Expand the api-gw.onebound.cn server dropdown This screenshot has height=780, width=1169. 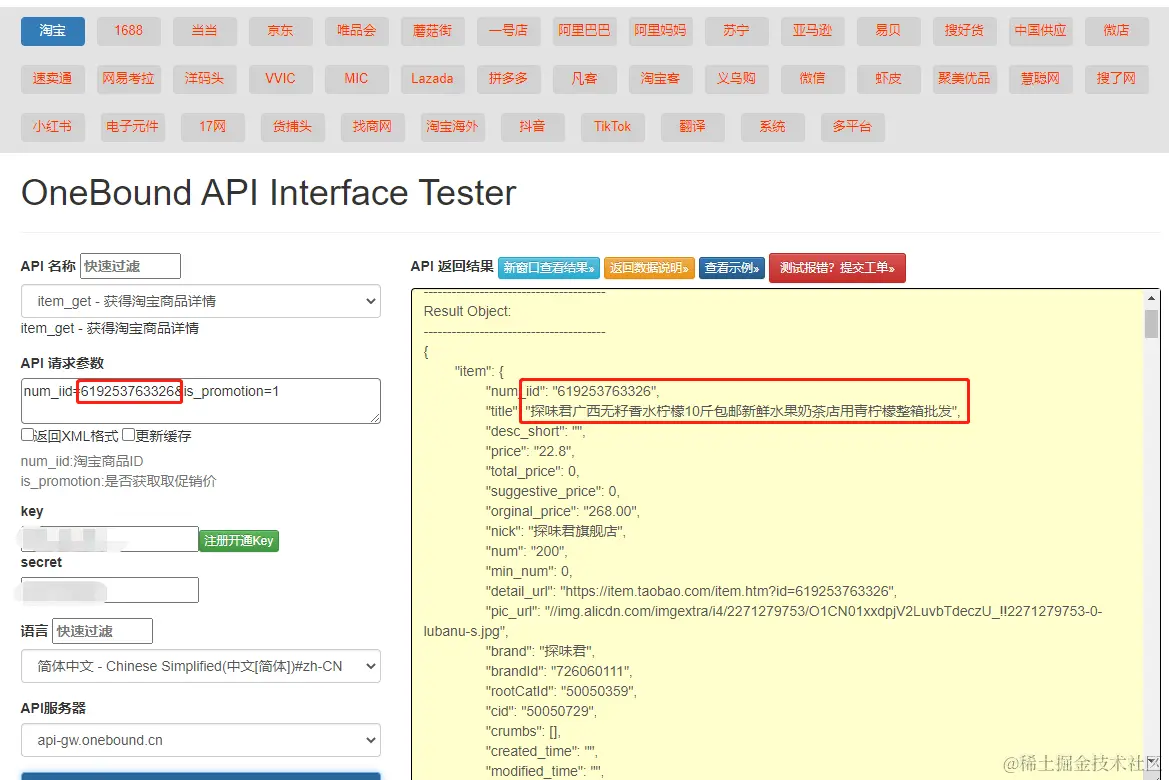(x=201, y=740)
